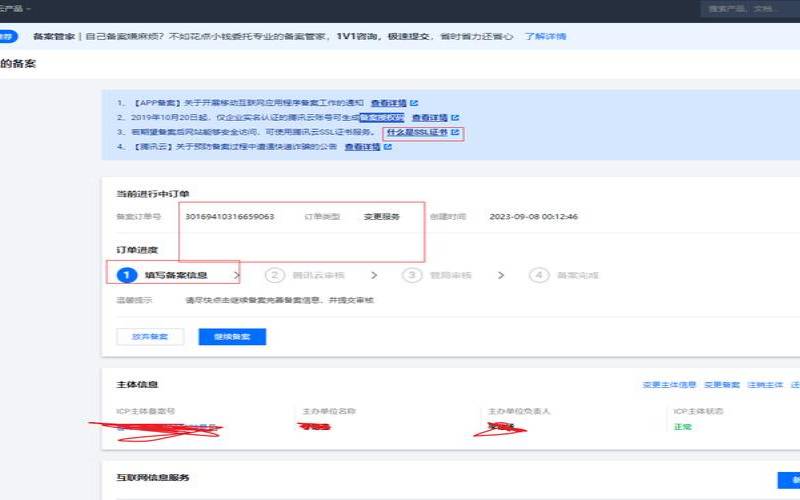This screenshot has width=800, height=500.
Task: Click the 温馨提示 reminder message text
Action: click(x=279, y=300)
